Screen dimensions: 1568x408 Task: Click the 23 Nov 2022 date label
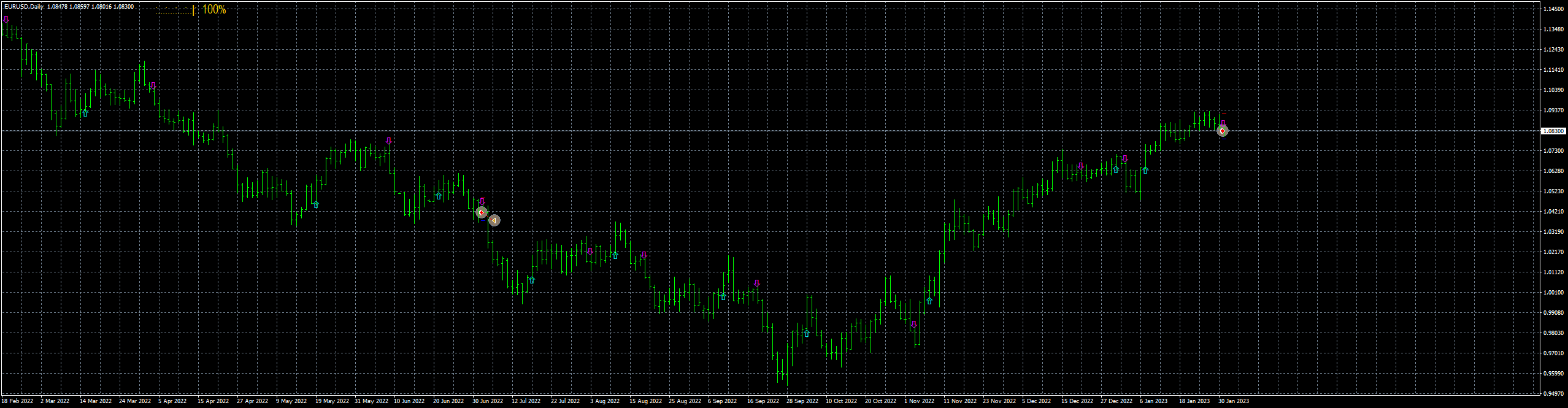[x=999, y=401]
